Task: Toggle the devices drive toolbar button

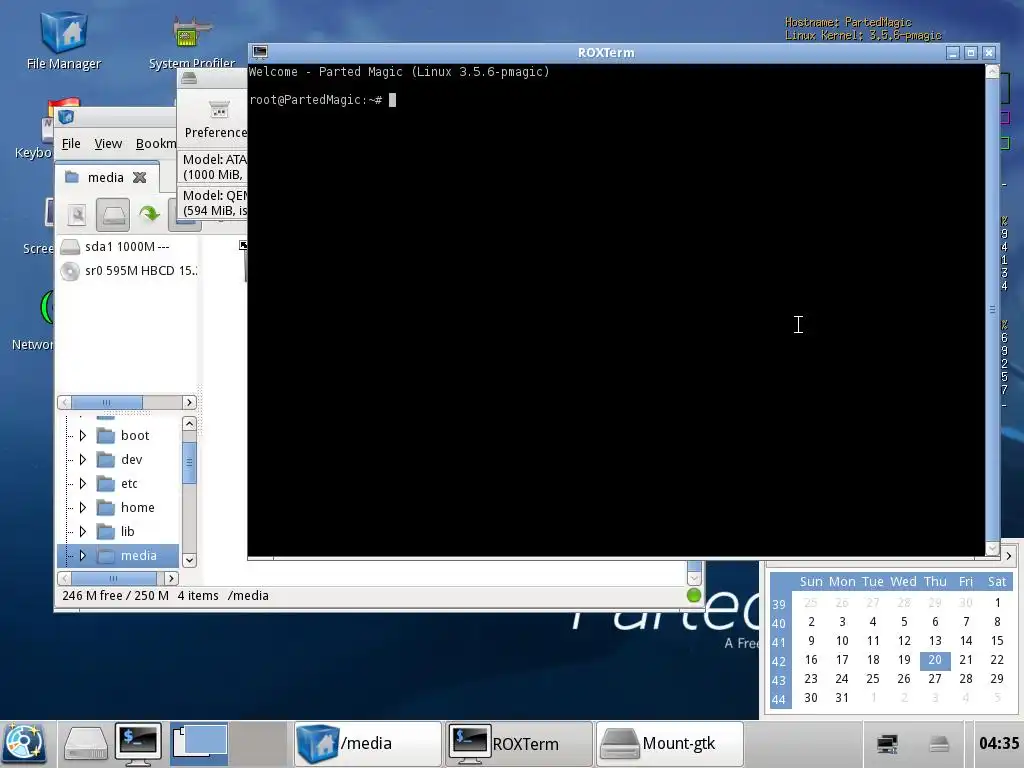Action: point(112,214)
